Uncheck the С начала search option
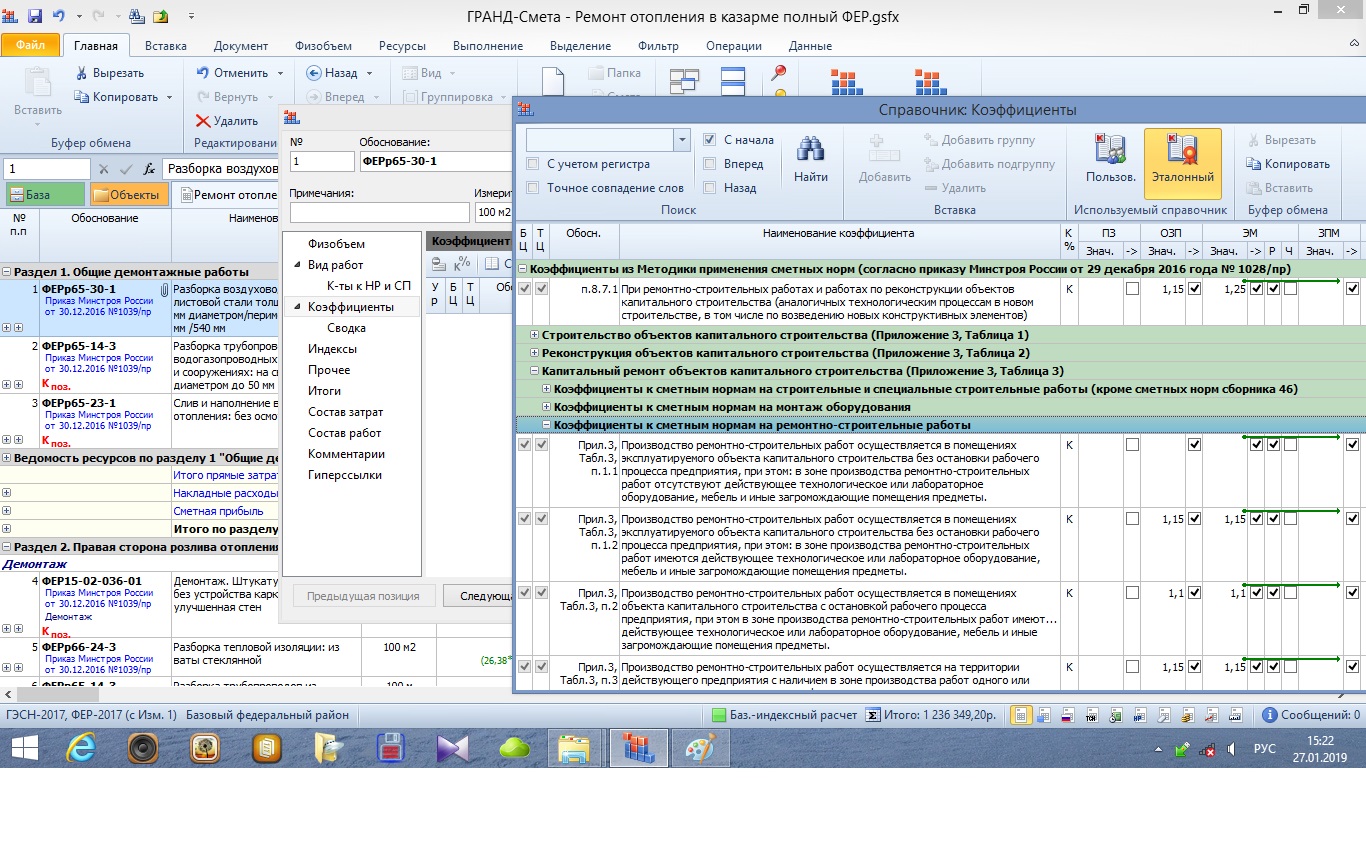 pyautogui.click(x=709, y=140)
